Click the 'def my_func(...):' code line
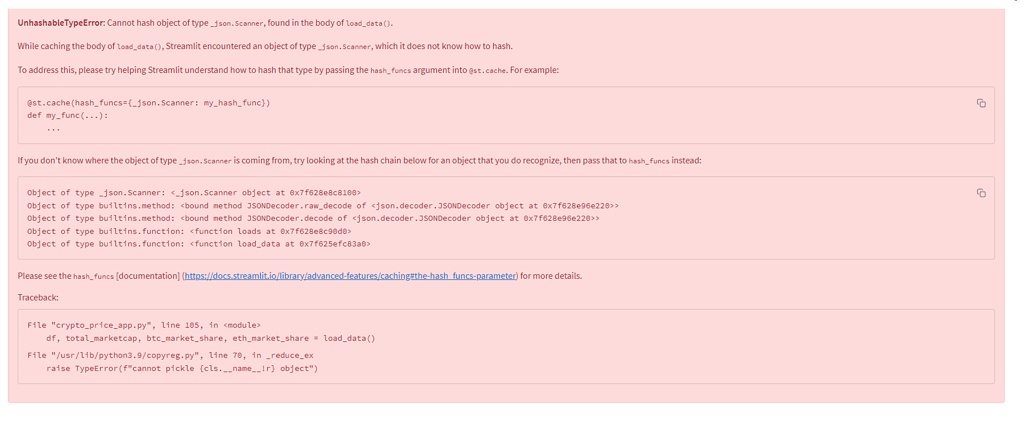1024x421 pixels. tap(68, 116)
